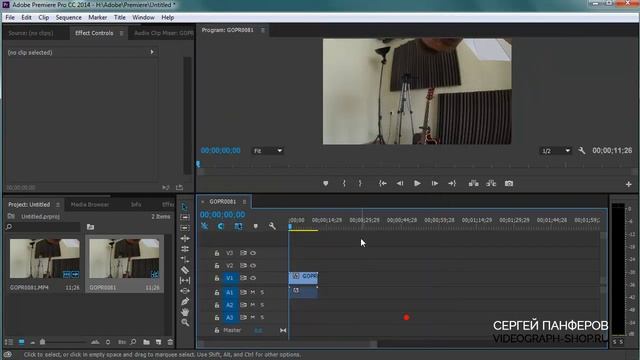
Task: Export frame with camera icon
Action: pos(509,184)
